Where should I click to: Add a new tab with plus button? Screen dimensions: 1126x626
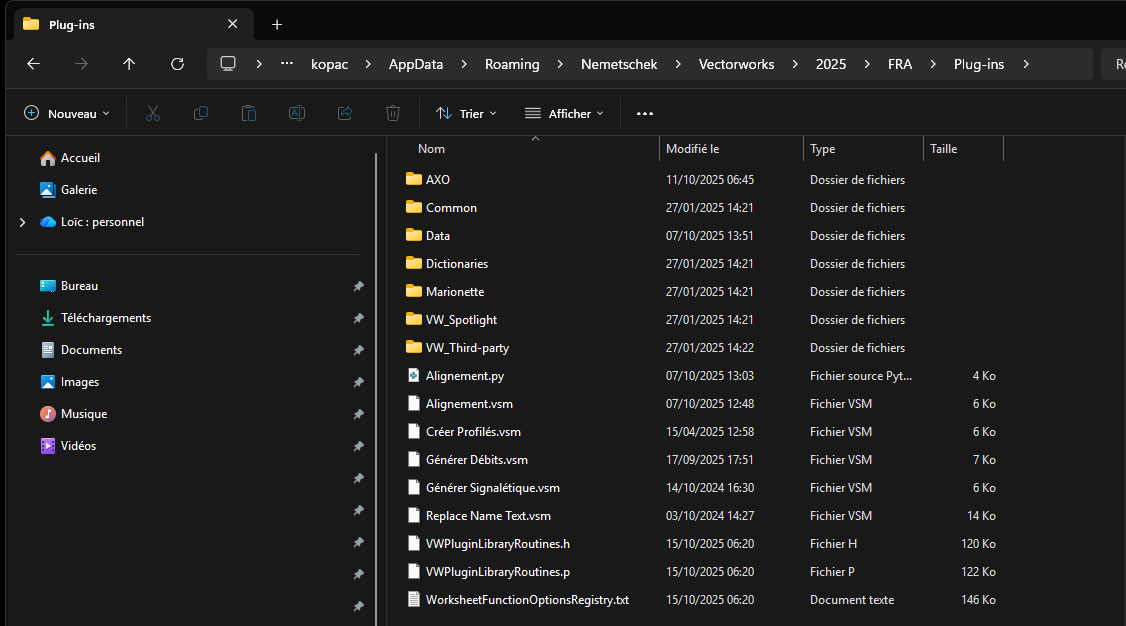click(277, 24)
